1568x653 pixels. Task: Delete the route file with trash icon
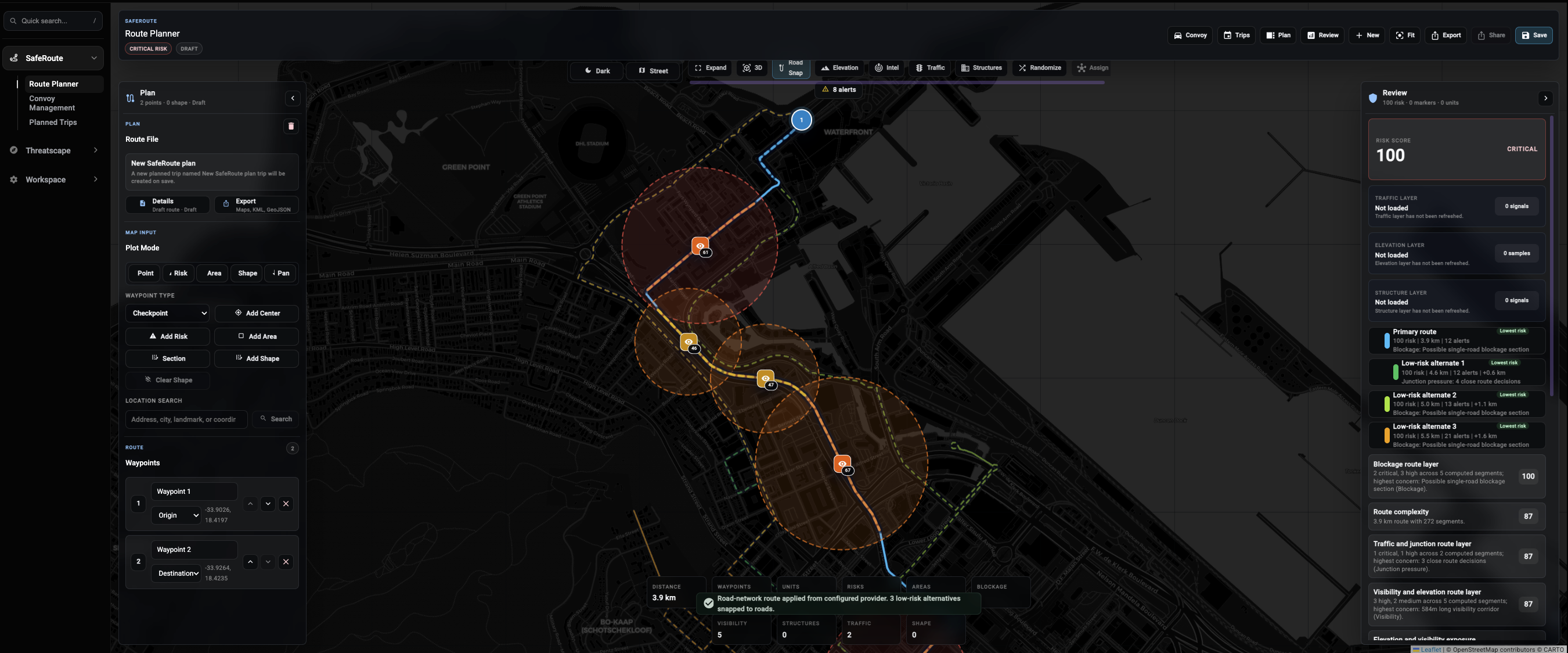[291, 126]
